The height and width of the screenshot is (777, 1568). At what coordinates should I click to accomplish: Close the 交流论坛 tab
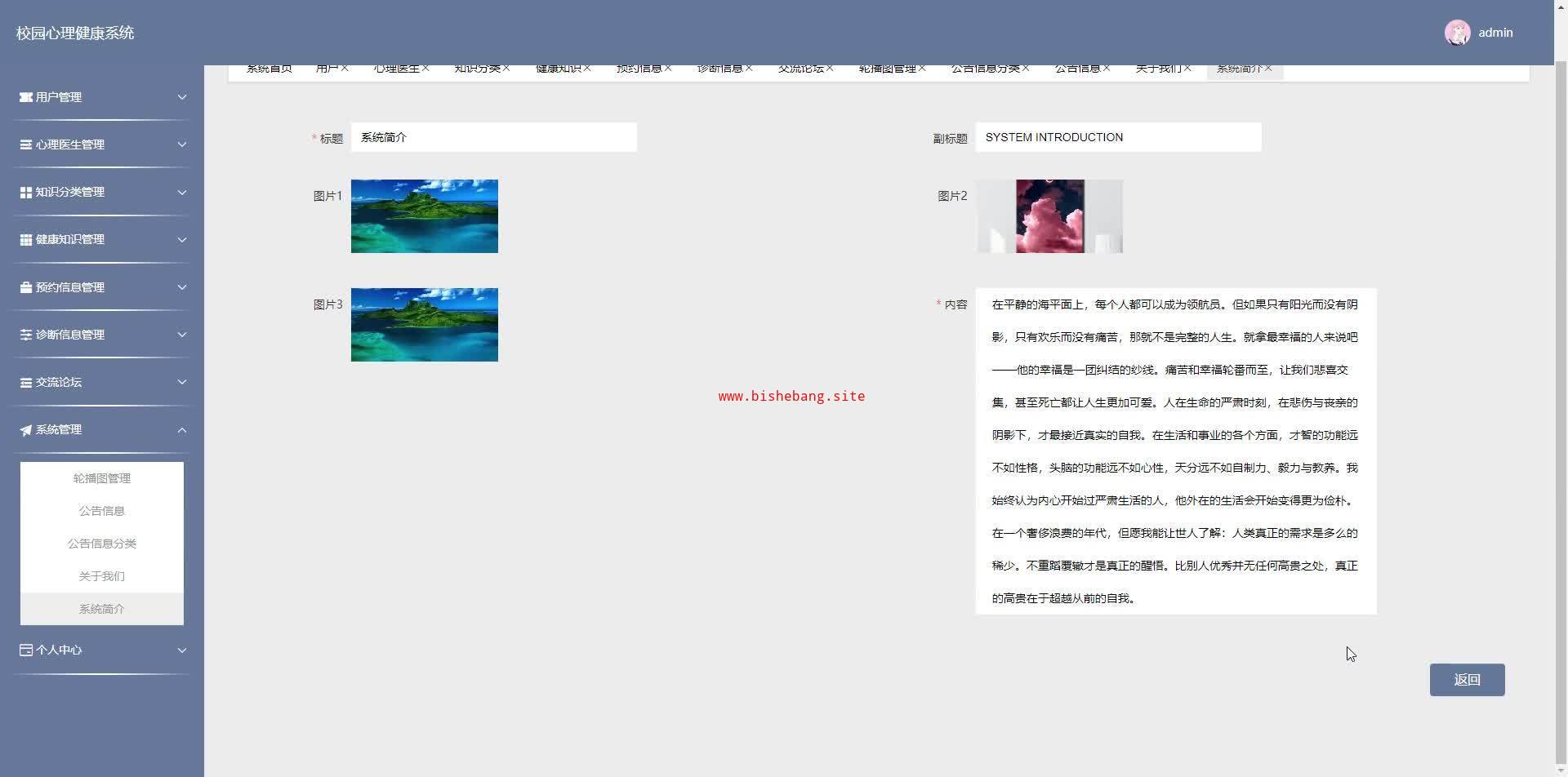click(830, 69)
